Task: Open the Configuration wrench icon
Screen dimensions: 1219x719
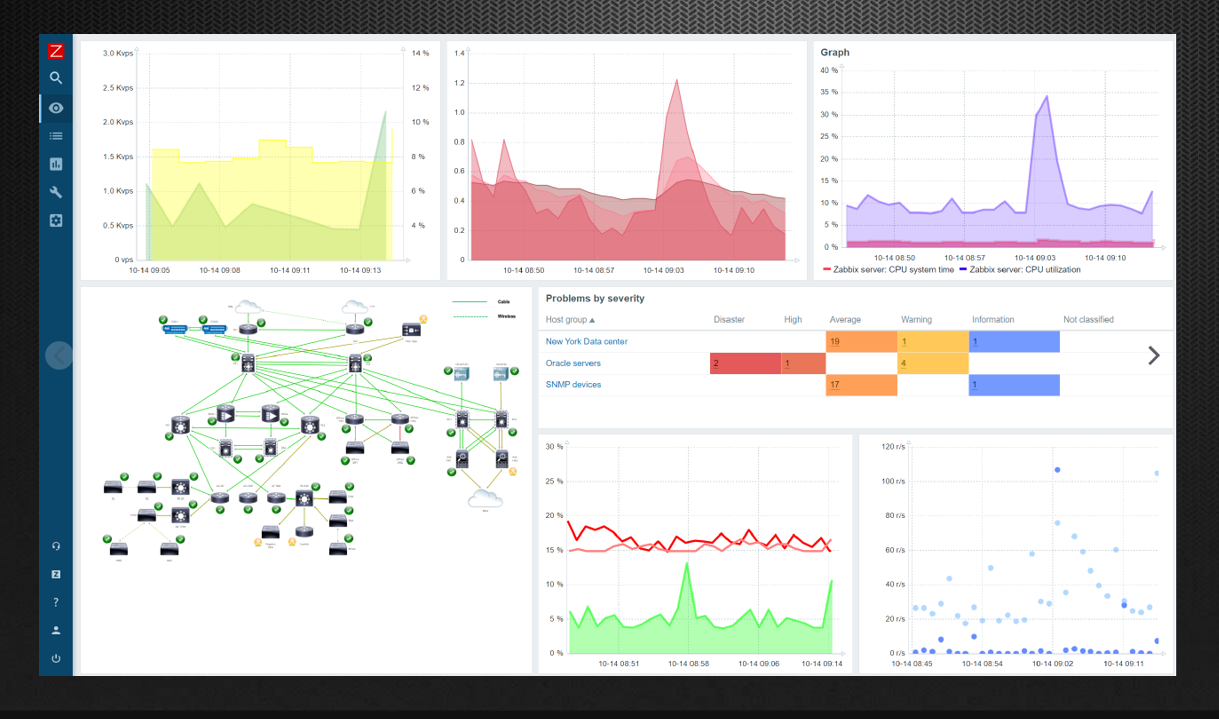Action: tap(56, 192)
